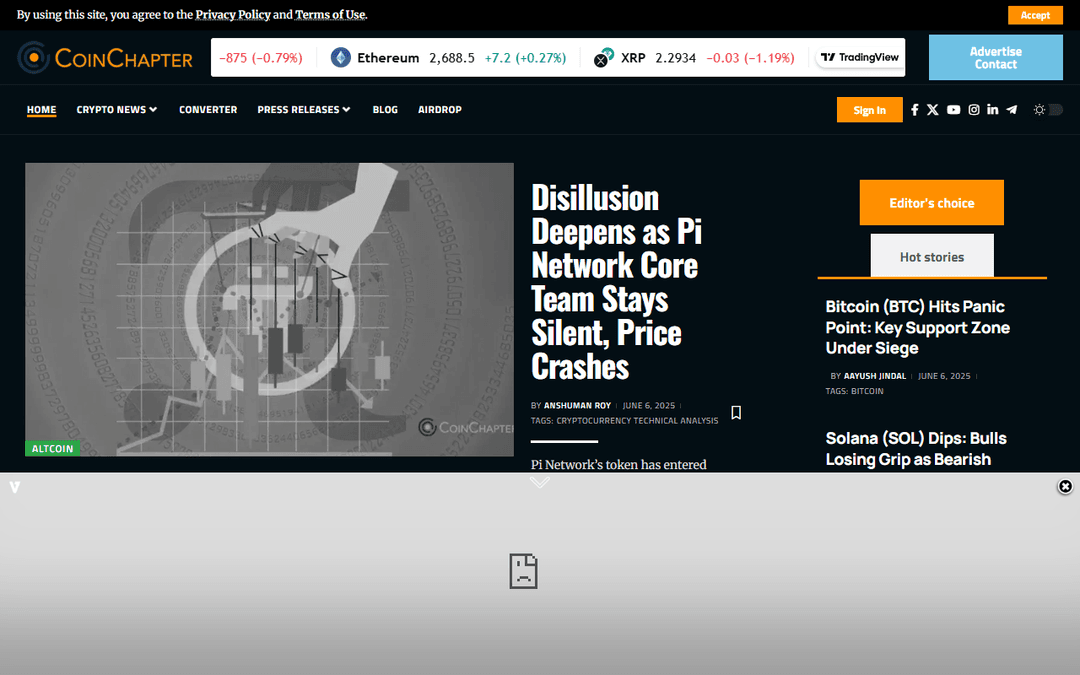Click the Cryptocurrency Technical Analysis tag
Viewport: 1080px width, 675px height.
click(x=637, y=421)
